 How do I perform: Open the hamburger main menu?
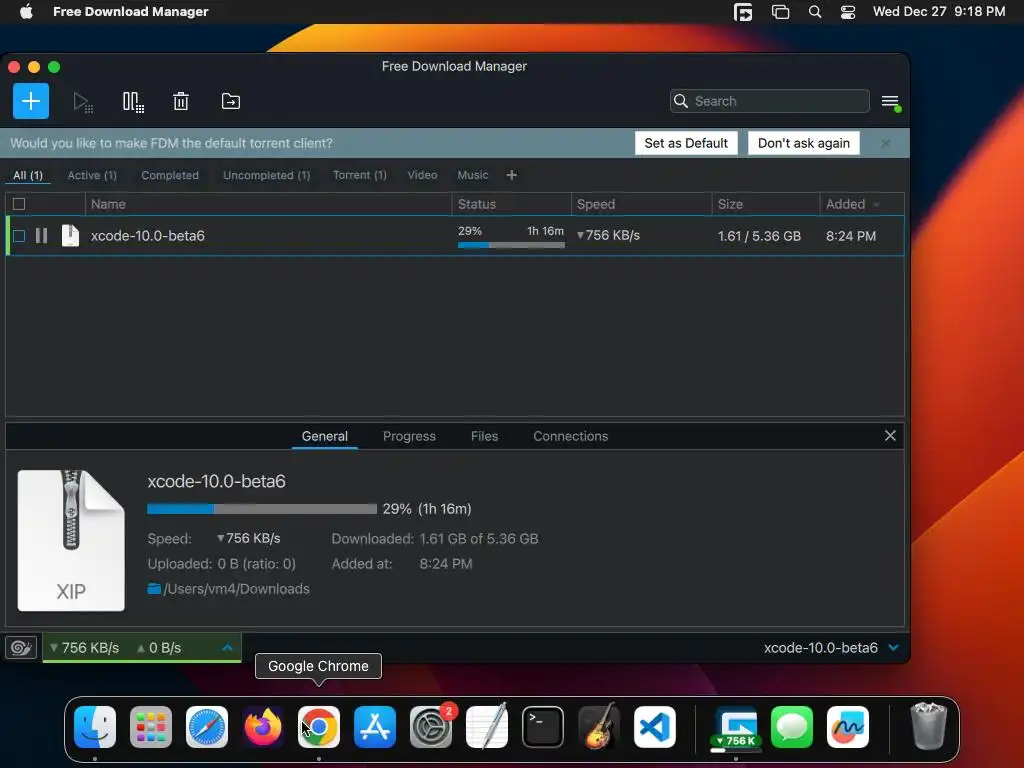click(890, 102)
